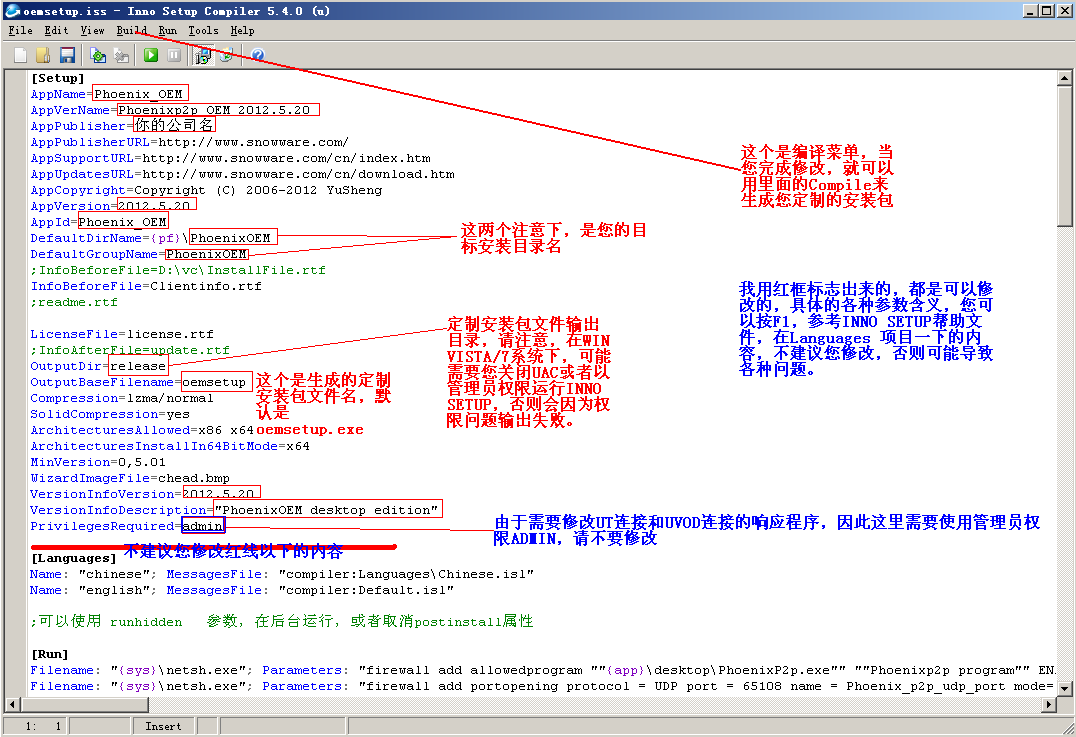Click the Inno Setup title bar app icon

tap(12, 10)
